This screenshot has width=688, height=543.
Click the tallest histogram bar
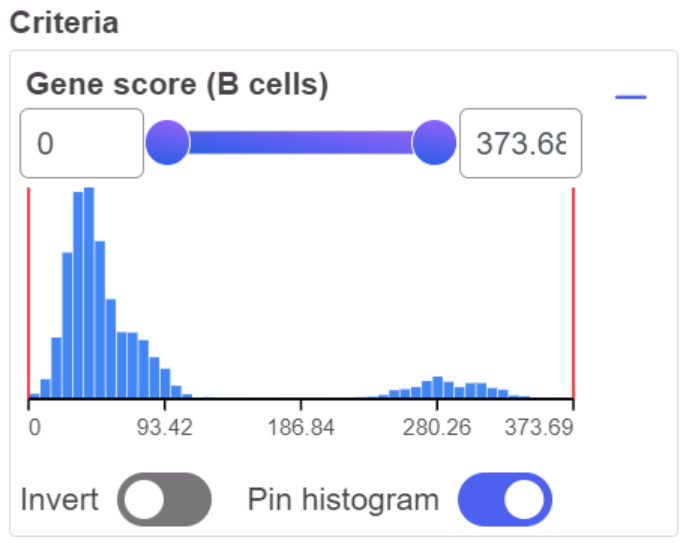pos(89,293)
